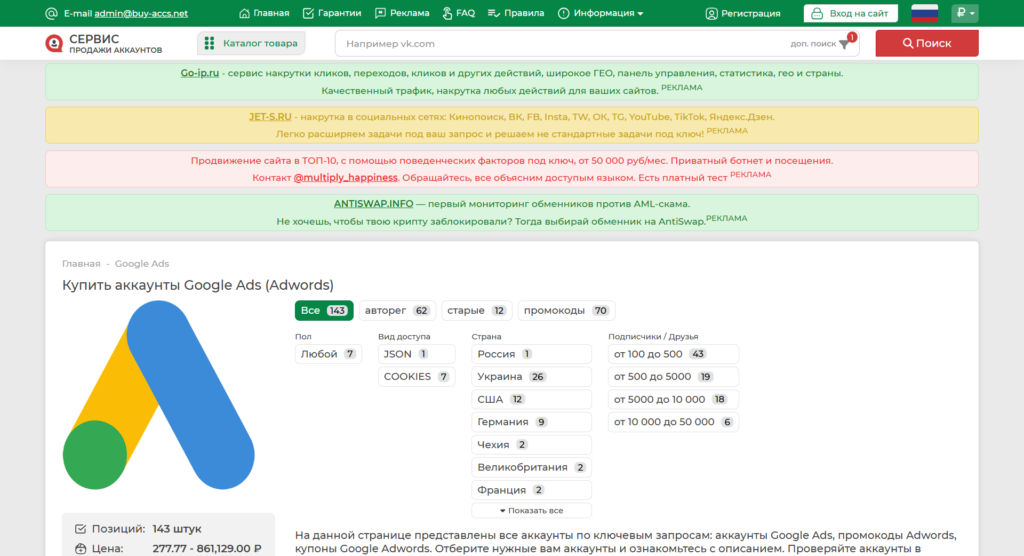Image resolution: width=1024 pixels, height=556 pixels.
Task: Select the промокоды 70 filter tab
Action: click(x=566, y=310)
